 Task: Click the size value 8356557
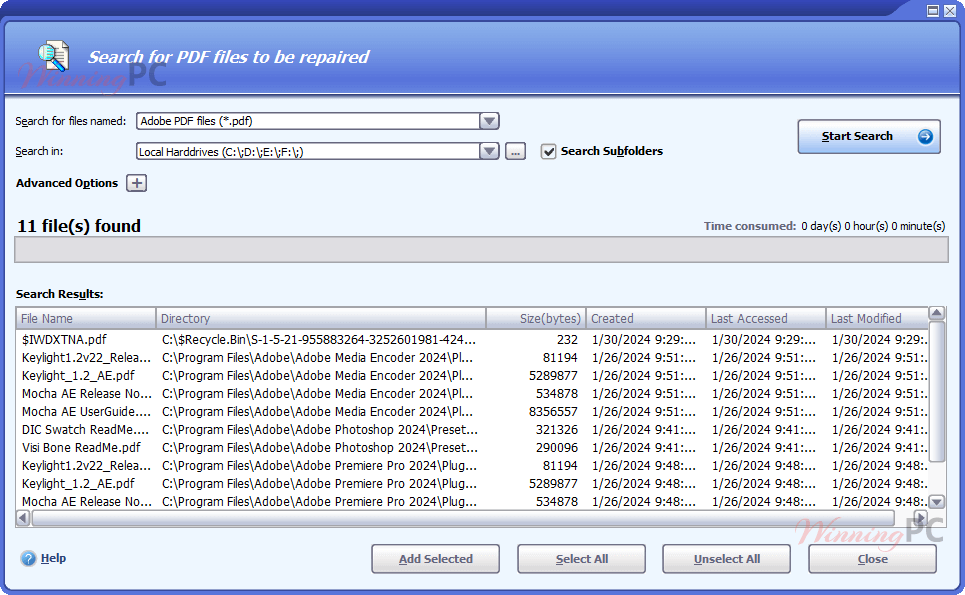coord(553,412)
